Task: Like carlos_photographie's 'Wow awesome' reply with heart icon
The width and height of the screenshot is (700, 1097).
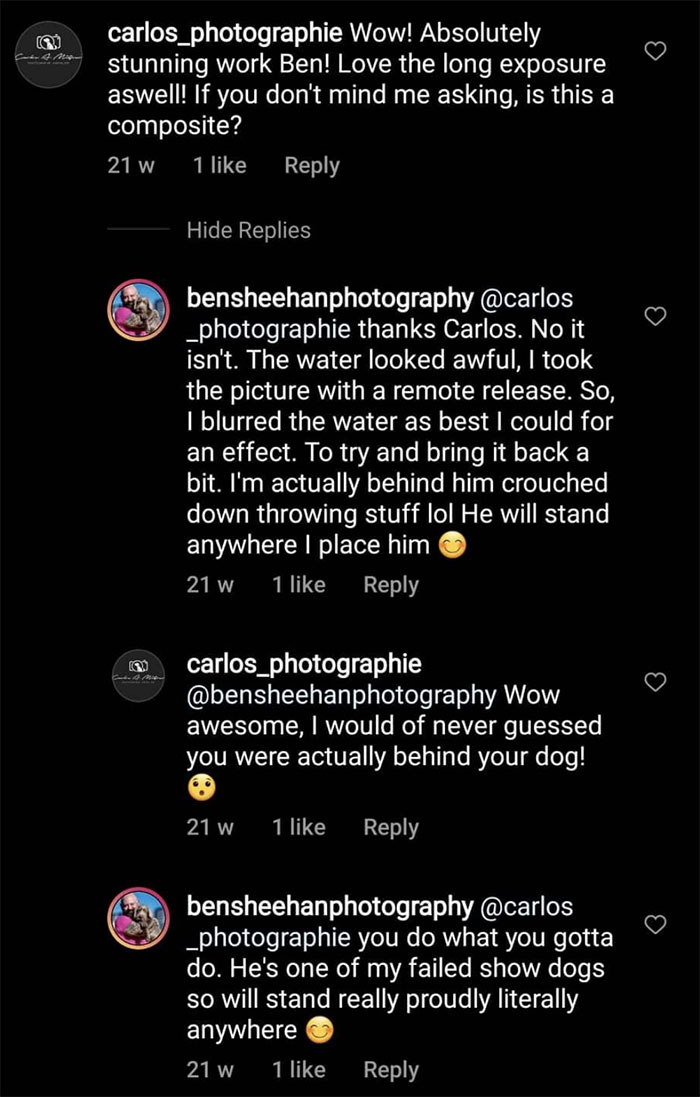Action: tap(656, 682)
